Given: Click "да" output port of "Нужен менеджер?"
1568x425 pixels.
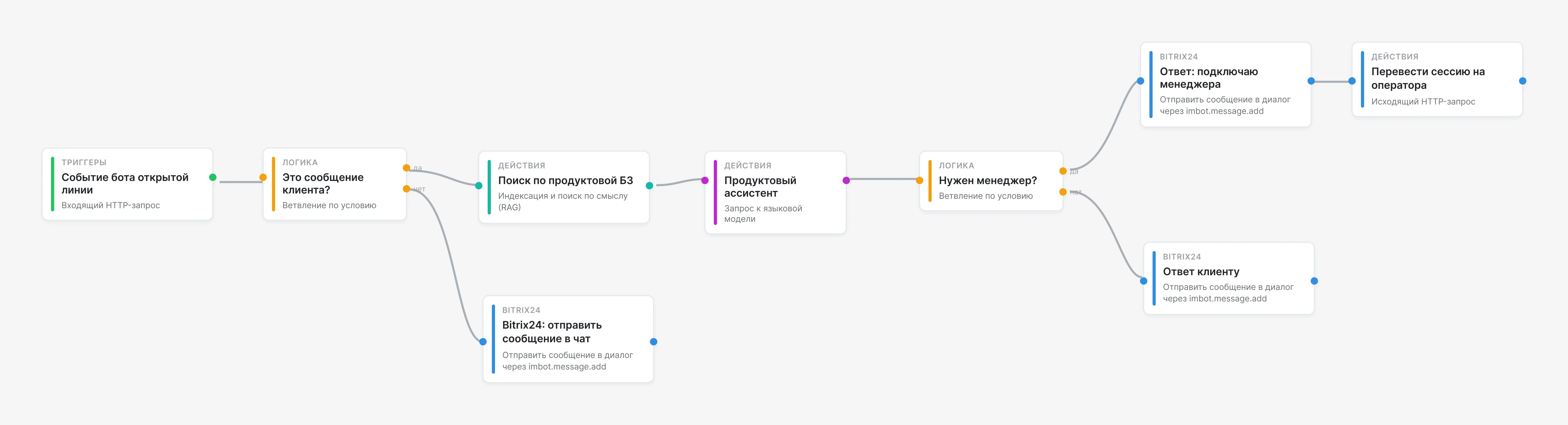Looking at the screenshot, I should tap(1063, 171).
